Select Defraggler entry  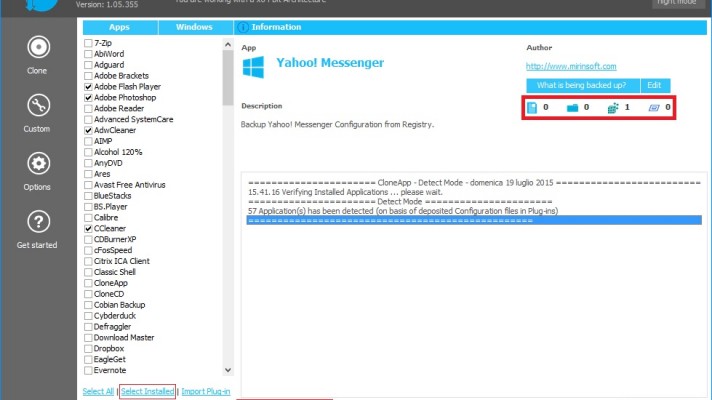pos(112,327)
